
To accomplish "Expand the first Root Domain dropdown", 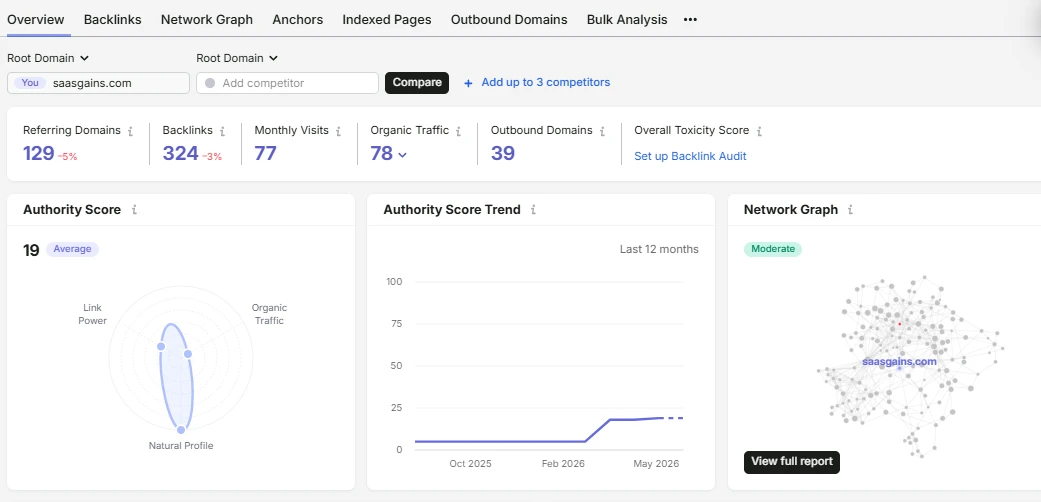I will click(48, 58).
